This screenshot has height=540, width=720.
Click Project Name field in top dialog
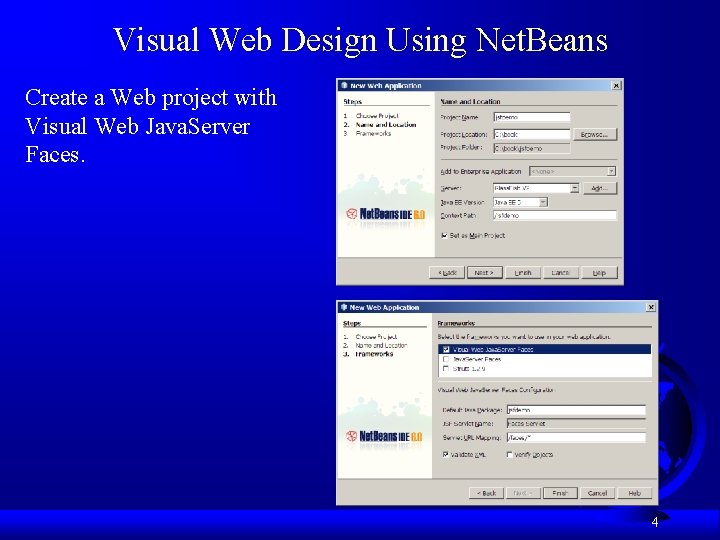click(532, 117)
